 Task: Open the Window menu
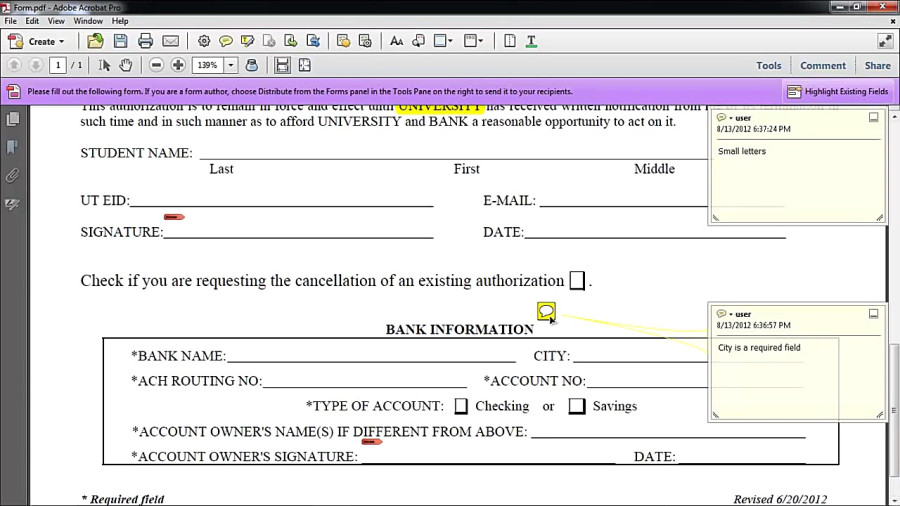88,21
